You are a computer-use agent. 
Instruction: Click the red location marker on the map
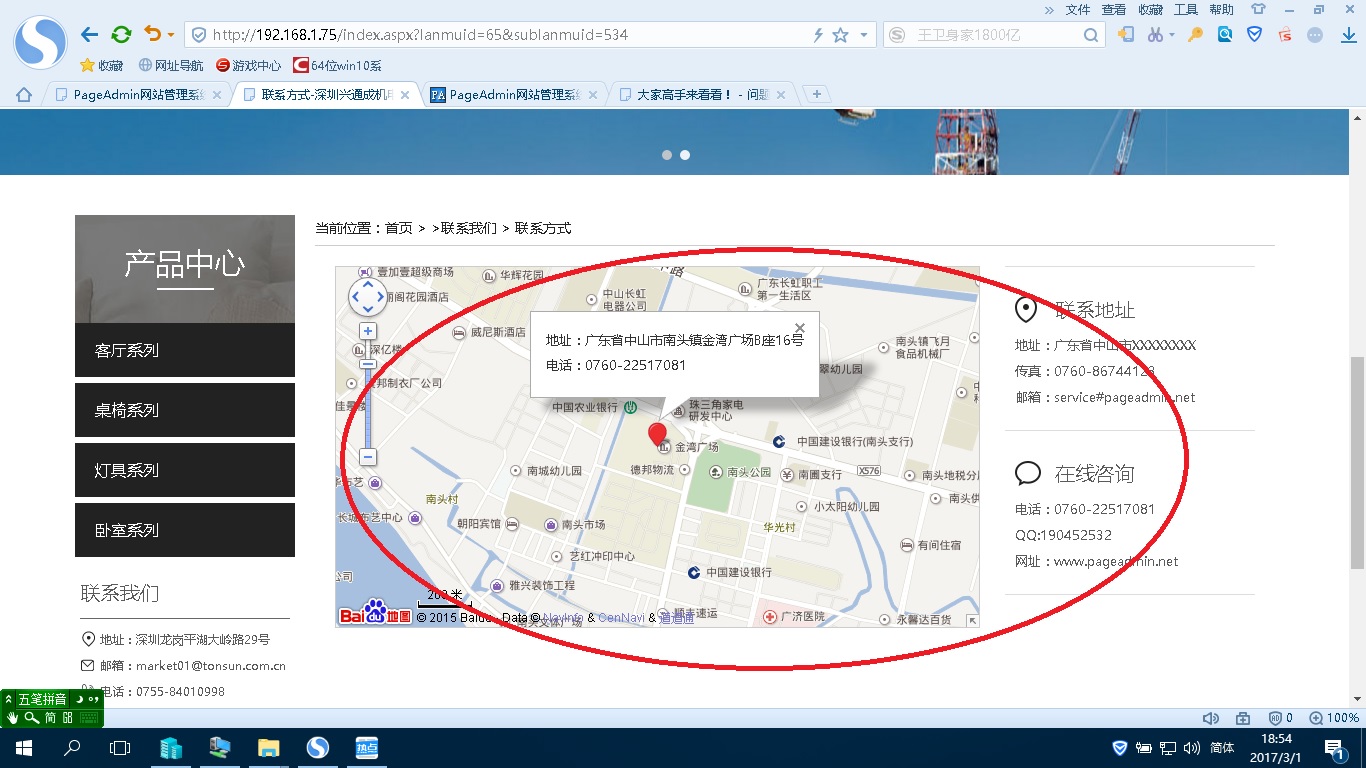tap(657, 433)
